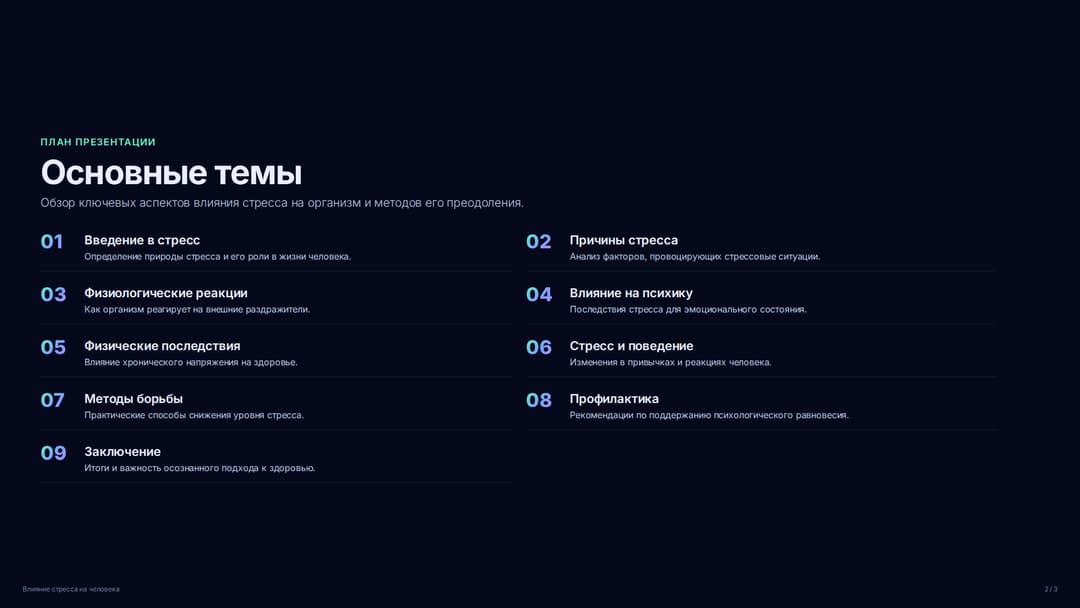Select 'Физические последствия' heading
The height and width of the screenshot is (608, 1080).
click(162, 346)
